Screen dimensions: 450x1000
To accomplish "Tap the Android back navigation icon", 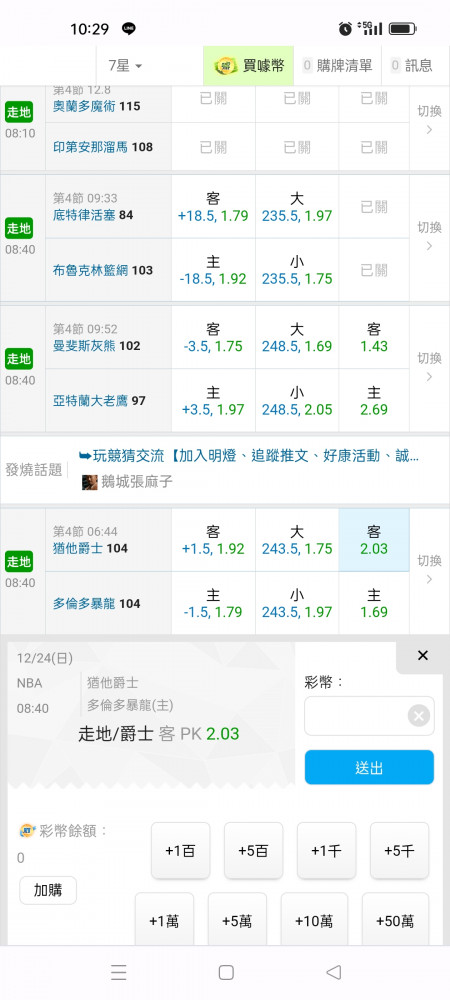I will (x=333, y=972).
